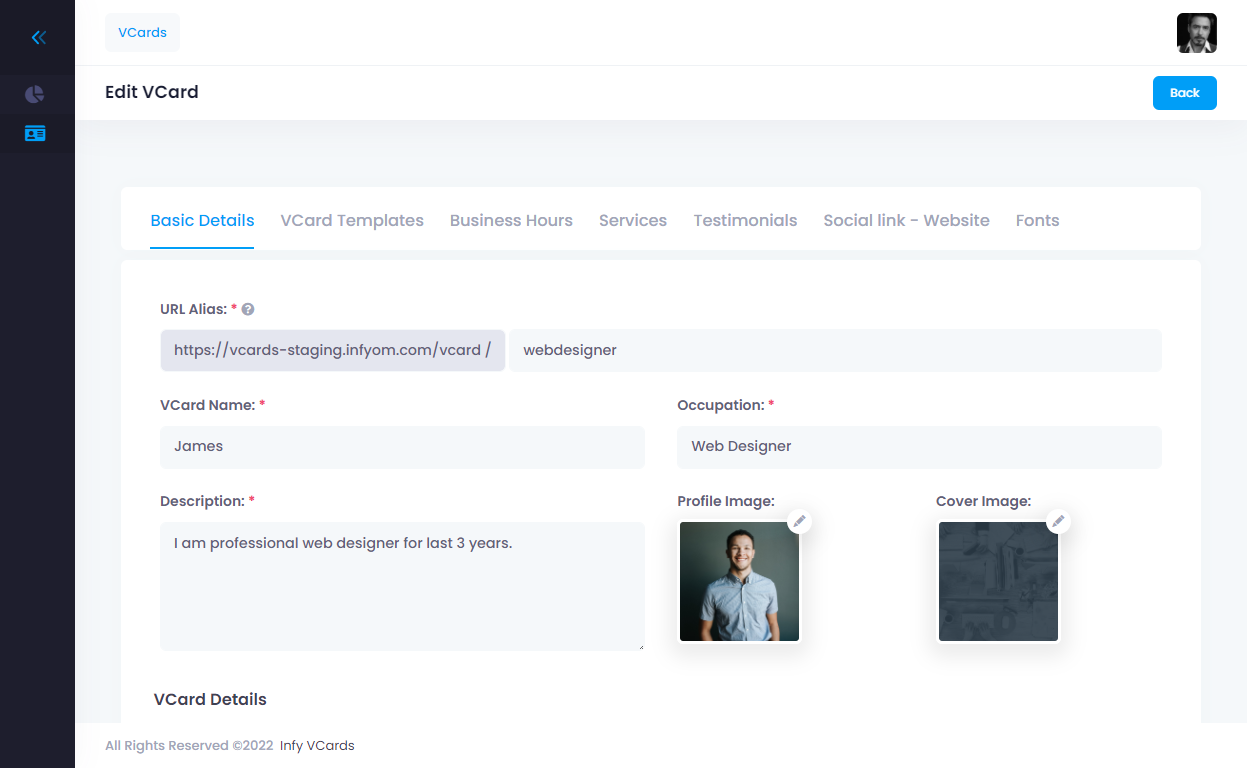Open the dashboard pie chart icon
Viewport: 1247px width, 768px height.
(x=35, y=94)
